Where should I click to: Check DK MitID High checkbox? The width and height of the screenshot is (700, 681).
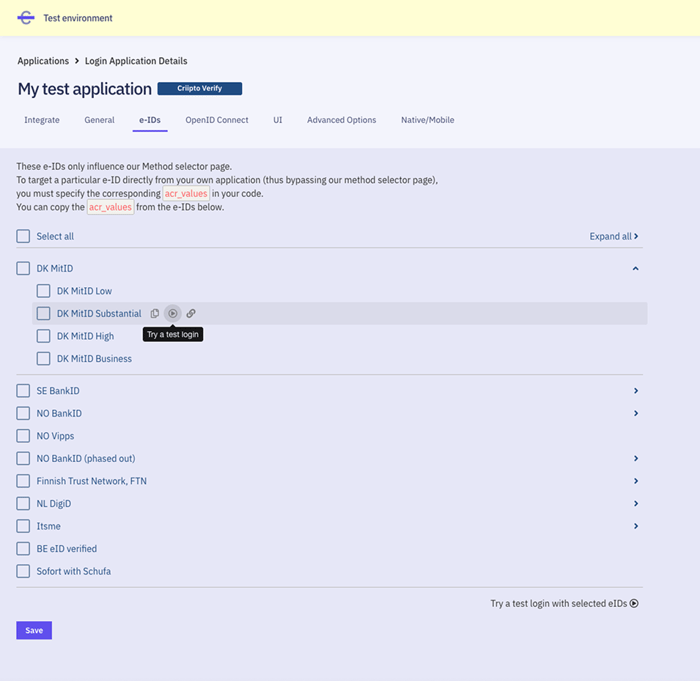coord(43,336)
